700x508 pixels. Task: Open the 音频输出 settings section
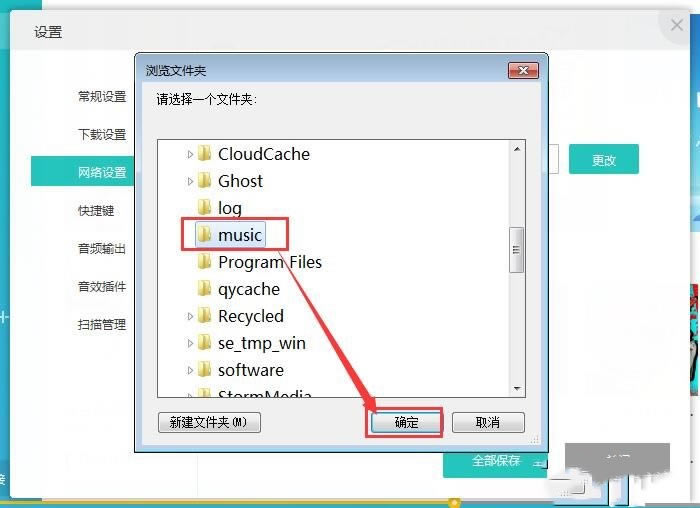tap(102, 249)
